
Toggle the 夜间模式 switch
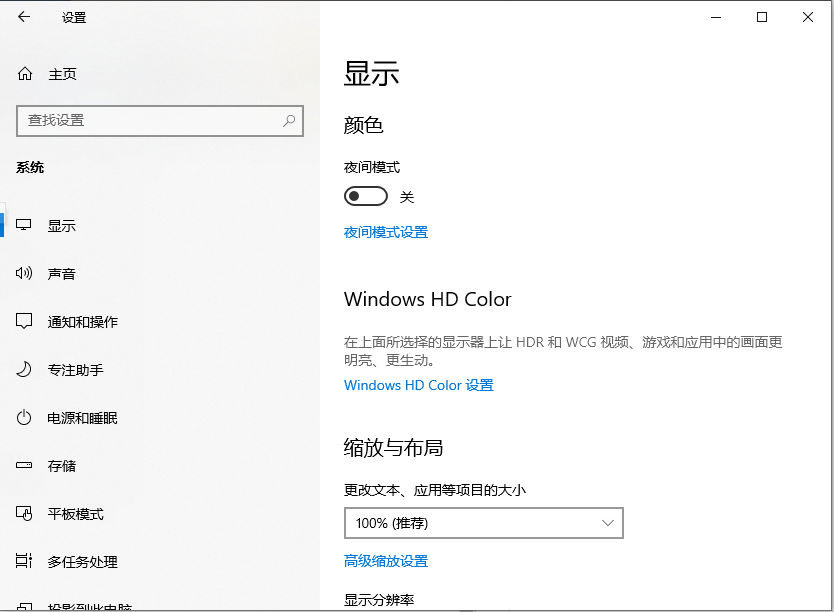click(x=365, y=197)
